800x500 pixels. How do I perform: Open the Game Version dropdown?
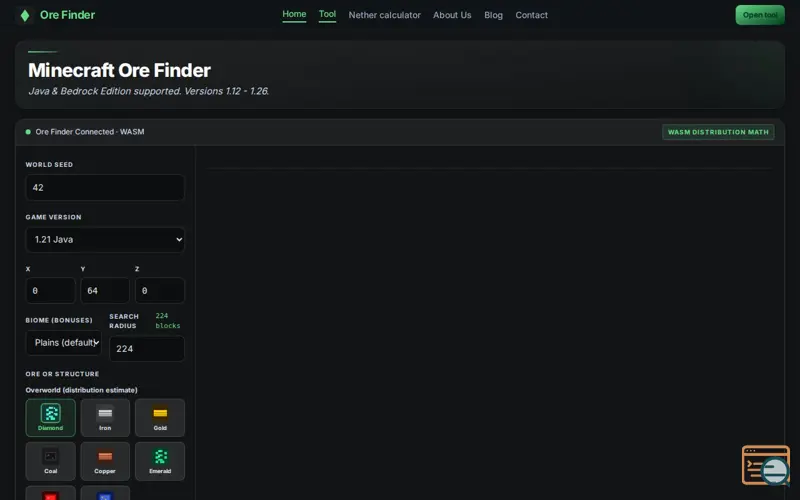click(105, 239)
